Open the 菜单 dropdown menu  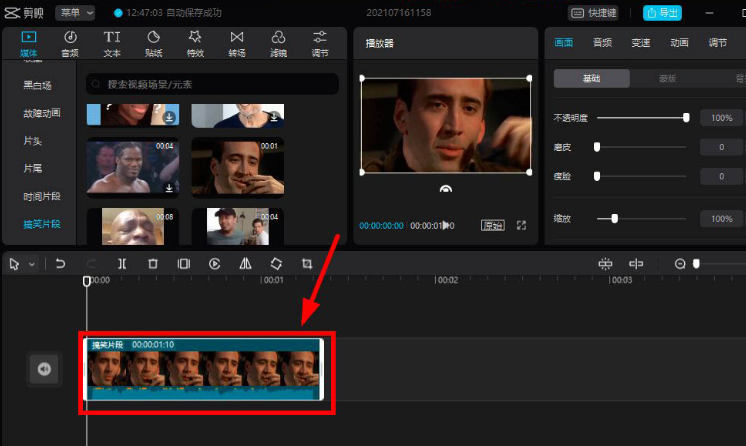point(75,13)
